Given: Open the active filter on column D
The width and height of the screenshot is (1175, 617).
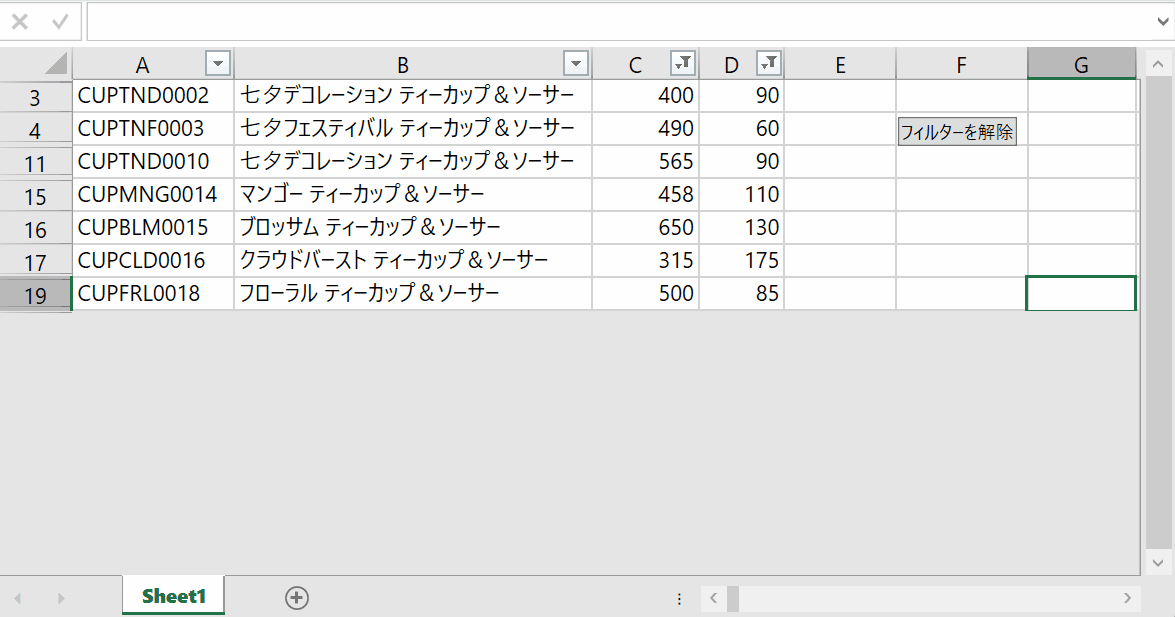Looking at the screenshot, I should [x=769, y=64].
